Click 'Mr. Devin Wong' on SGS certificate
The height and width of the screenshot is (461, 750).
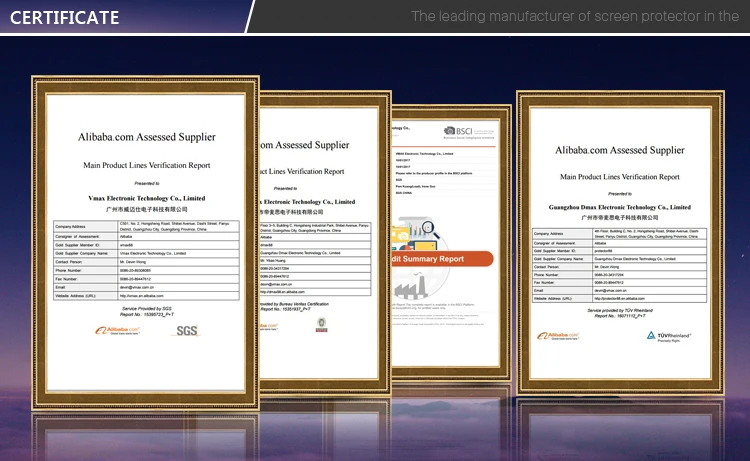tap(133, 262)
